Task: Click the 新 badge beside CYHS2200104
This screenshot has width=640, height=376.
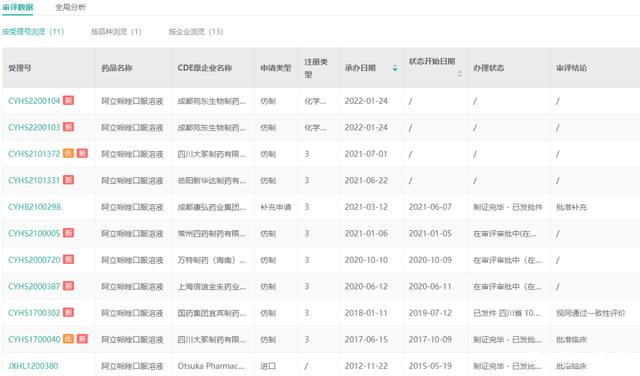Action: point(68,100)
